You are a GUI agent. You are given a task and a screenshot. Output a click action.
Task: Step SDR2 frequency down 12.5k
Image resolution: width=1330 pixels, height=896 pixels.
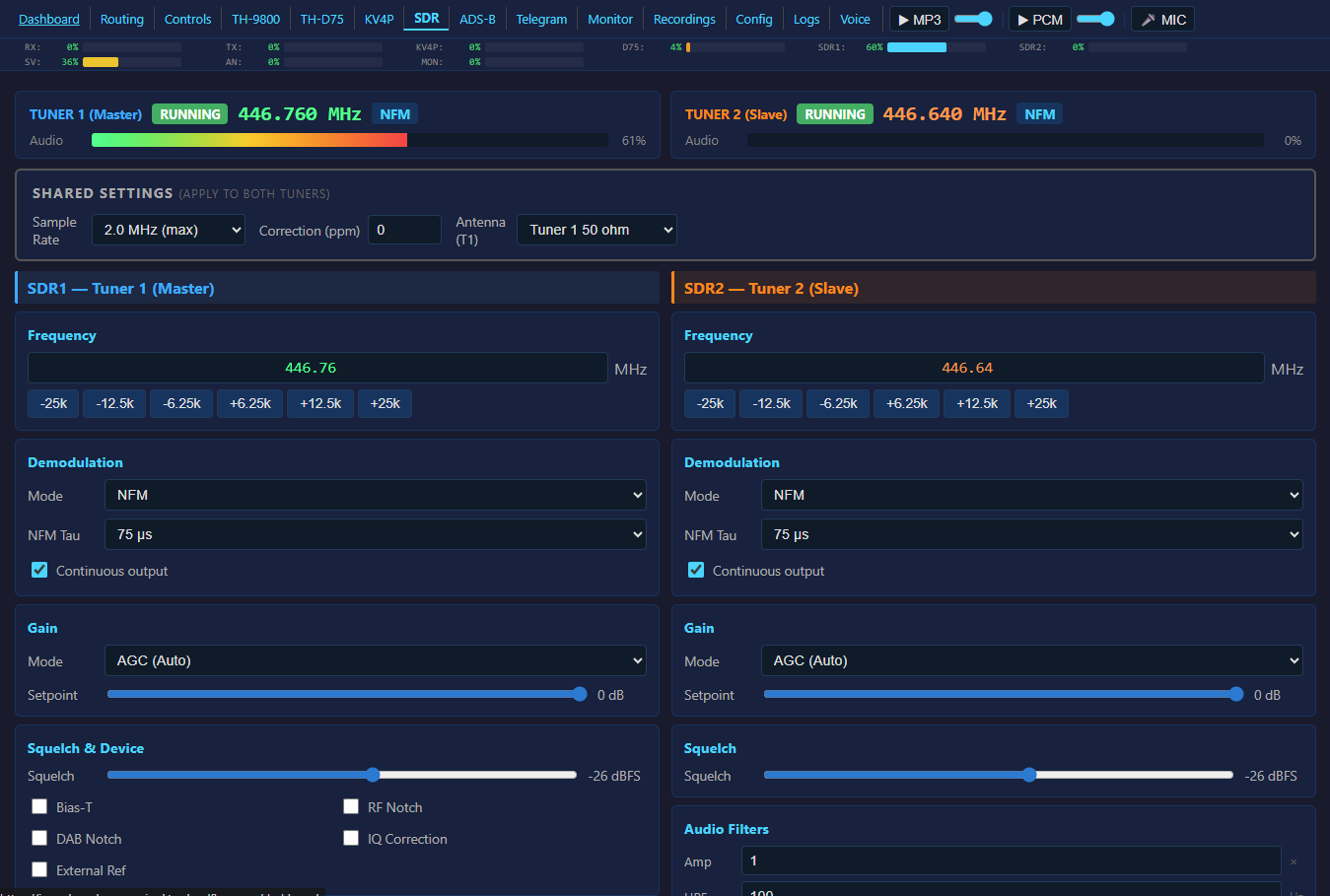coord(771,403)
